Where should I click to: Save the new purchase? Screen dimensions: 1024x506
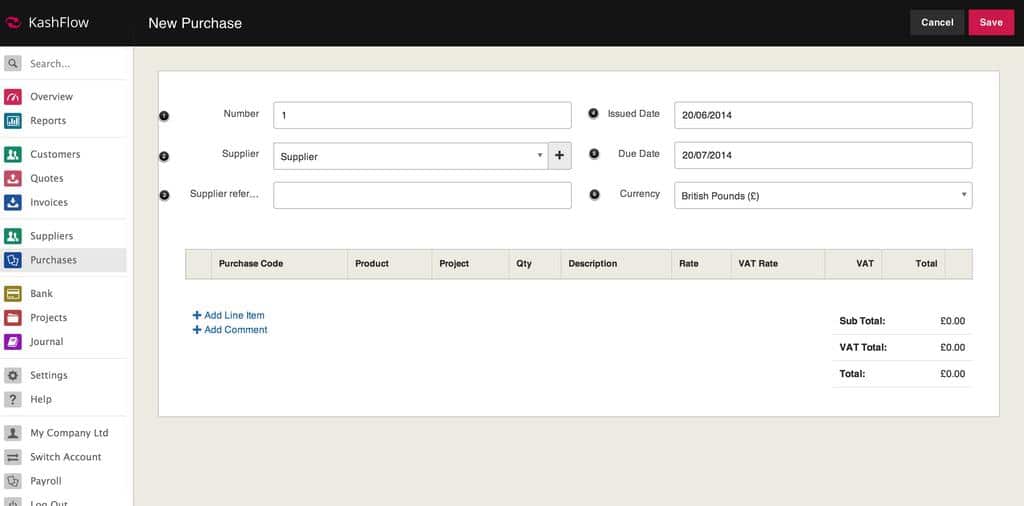990,22
